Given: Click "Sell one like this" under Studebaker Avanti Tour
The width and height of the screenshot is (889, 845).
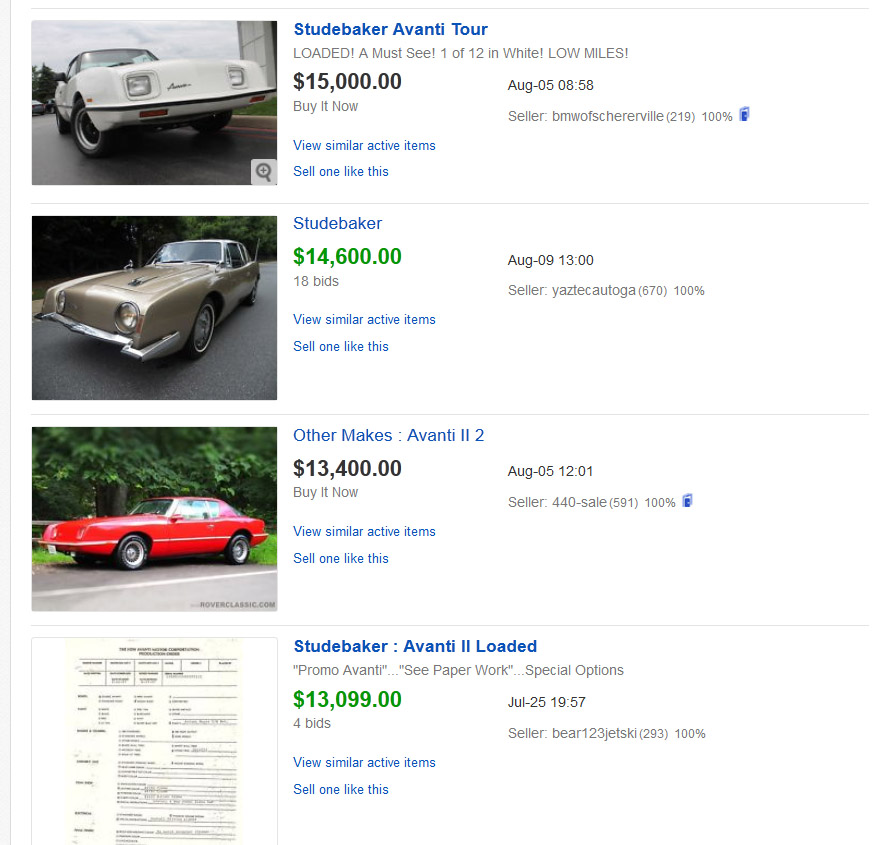Looking at the screenshot, I should (340, 171).
